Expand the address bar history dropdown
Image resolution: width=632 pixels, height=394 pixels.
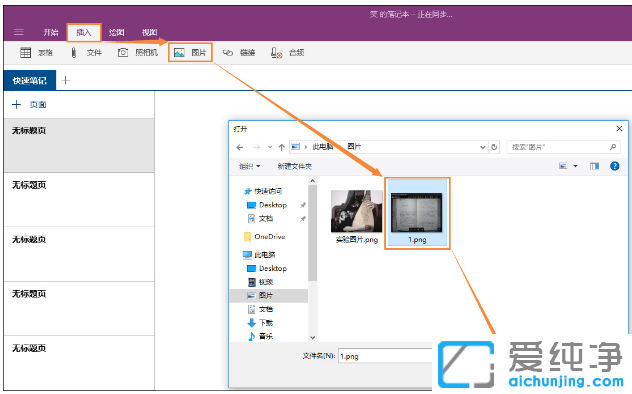click(482, 147)
